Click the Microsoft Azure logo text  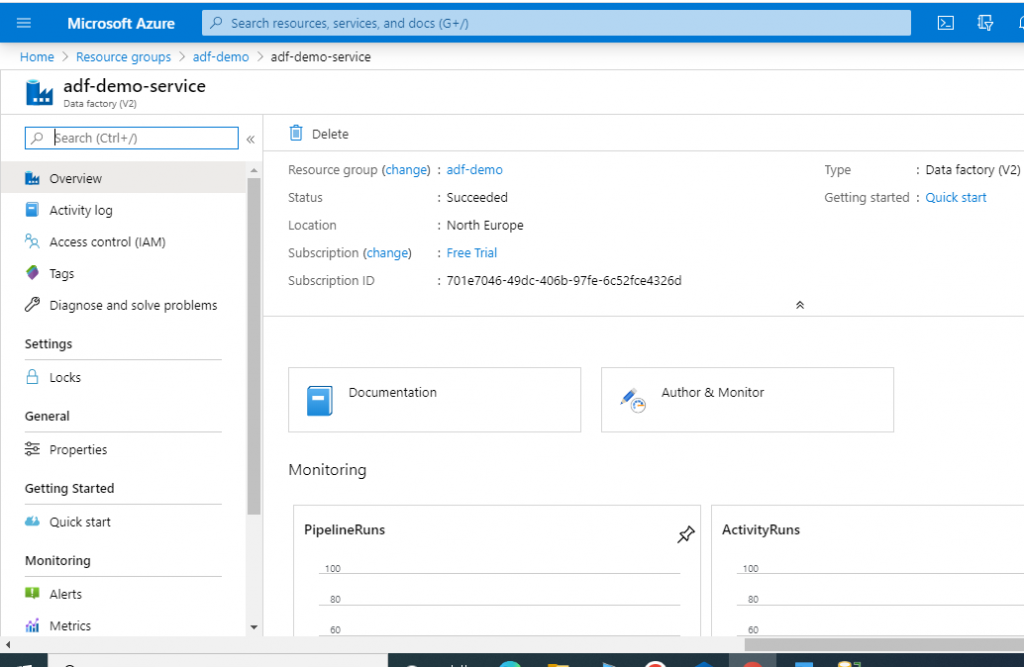(x=121, y=24)
